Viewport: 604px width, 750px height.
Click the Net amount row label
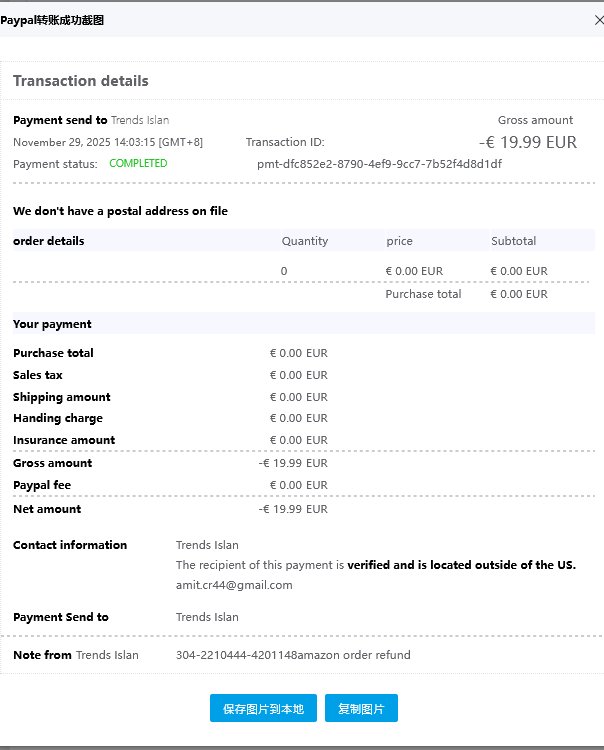pos(47,509)
